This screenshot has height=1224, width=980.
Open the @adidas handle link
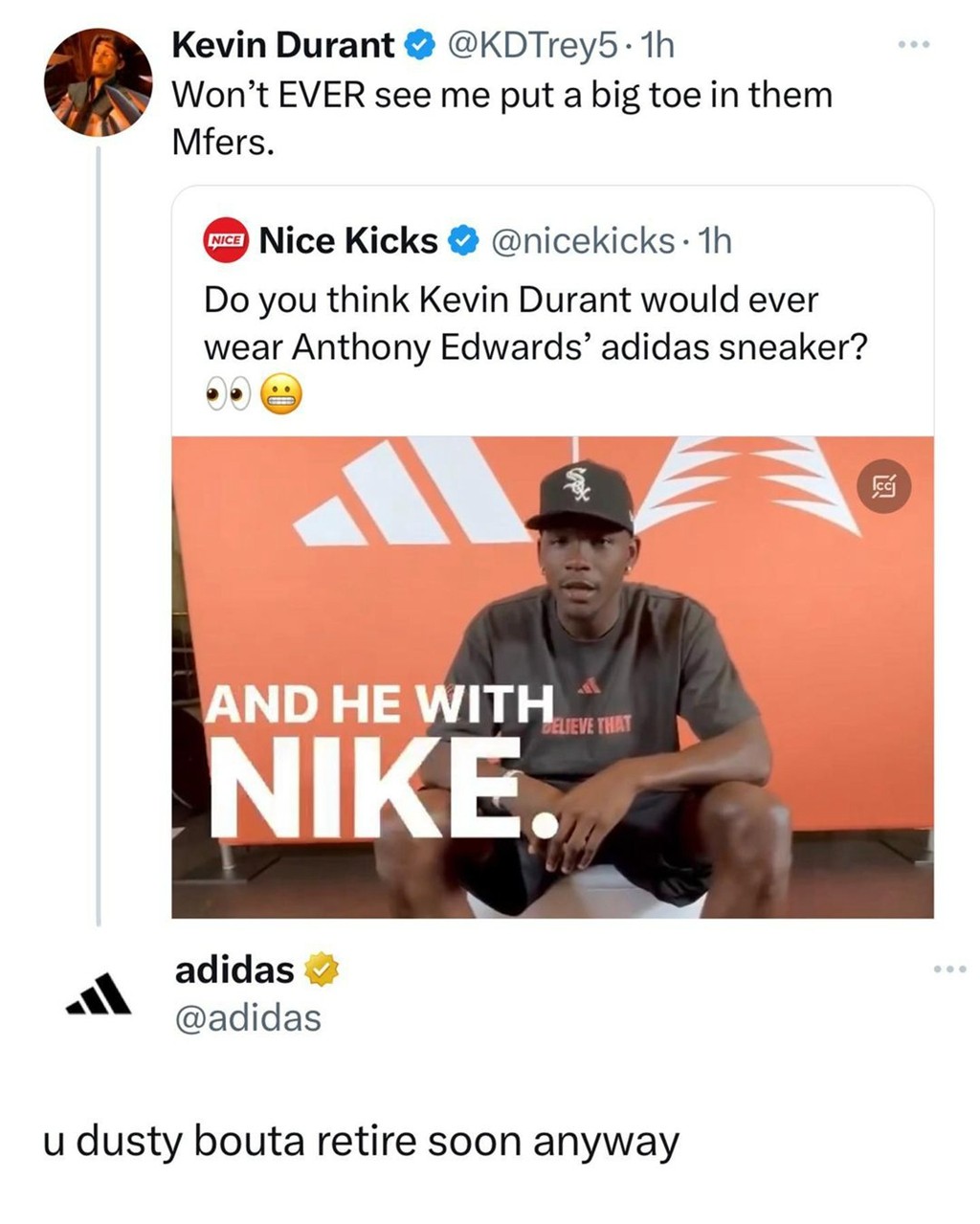[247, 1017]
